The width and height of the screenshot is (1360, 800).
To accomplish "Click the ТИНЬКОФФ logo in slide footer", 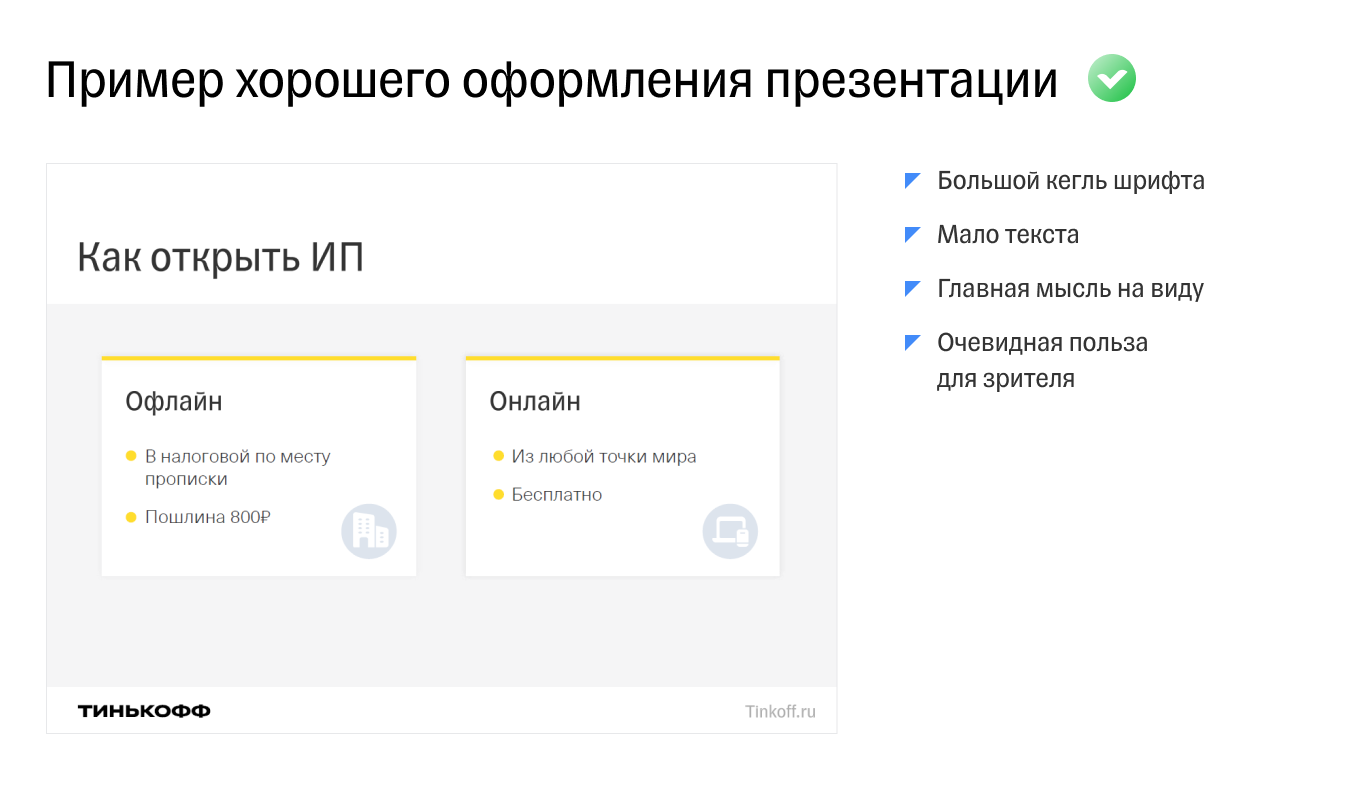I will pos(144,710).
